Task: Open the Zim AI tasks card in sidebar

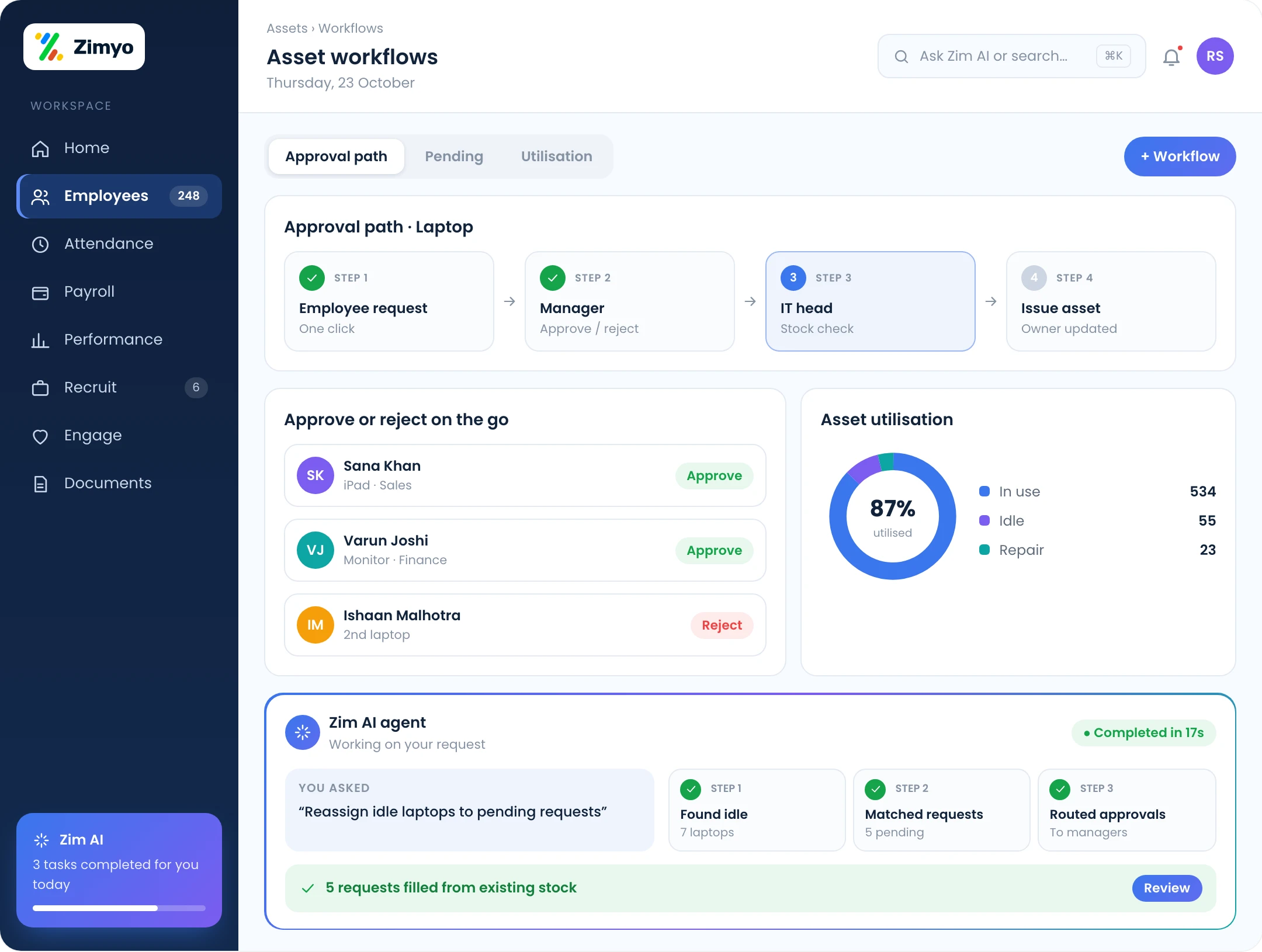Action: click(119, 870)
